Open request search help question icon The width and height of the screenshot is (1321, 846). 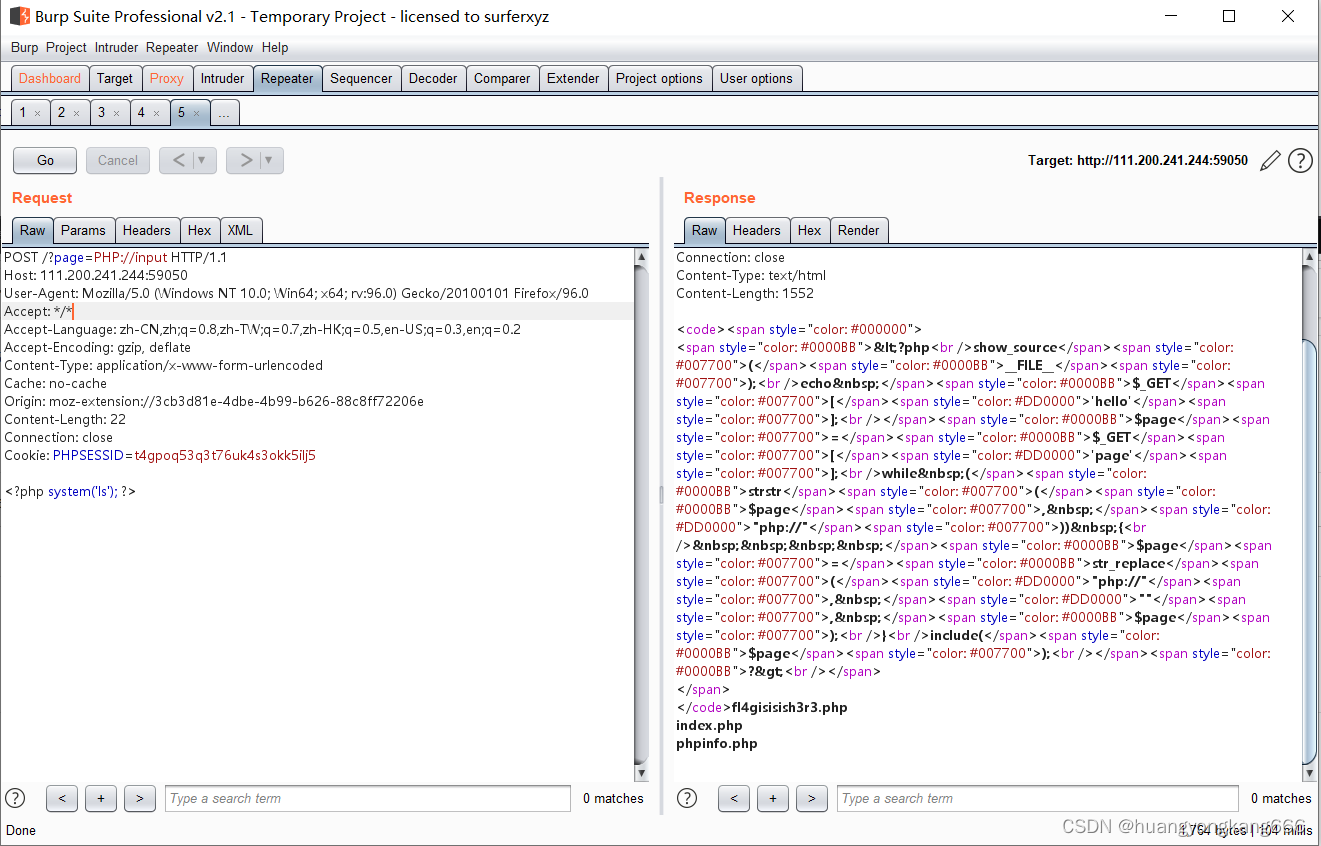tap(15, 798)
